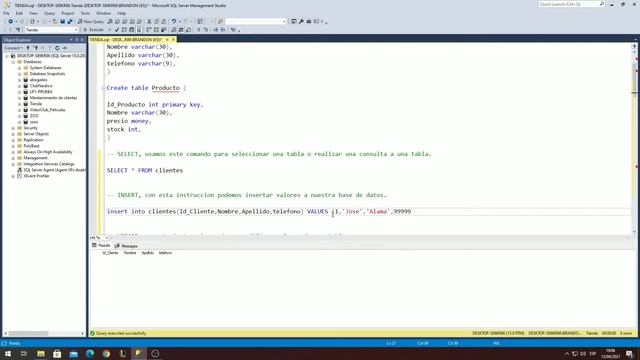Image resolution: width=640 pixels, height=360 pixels.
Task: Open the File menu
Action: click(7, 13)
